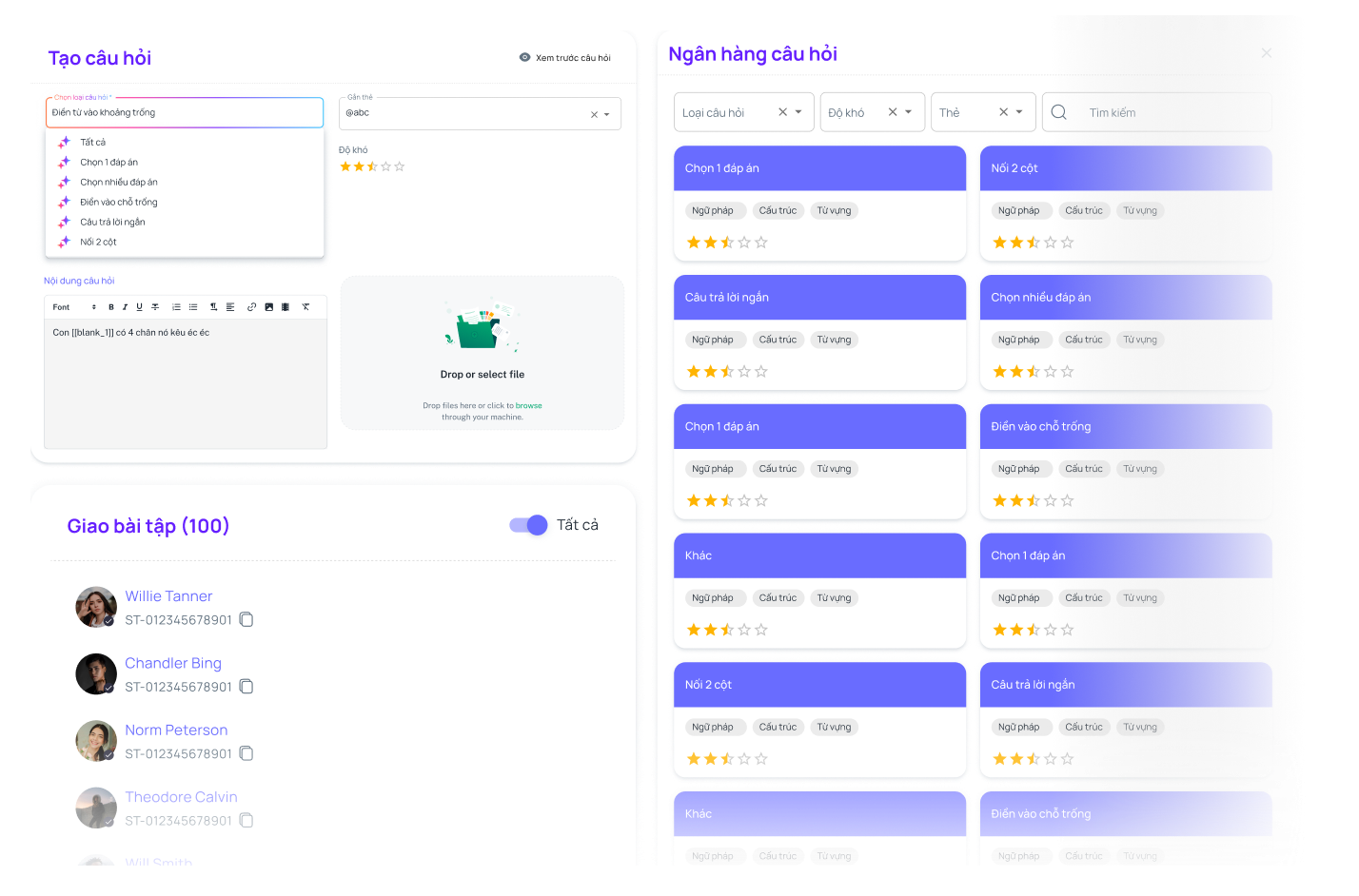Open Chandler Bing's student name link
Image resolution: width=1359 pixels, height=896 pixels.
point(173,663)
